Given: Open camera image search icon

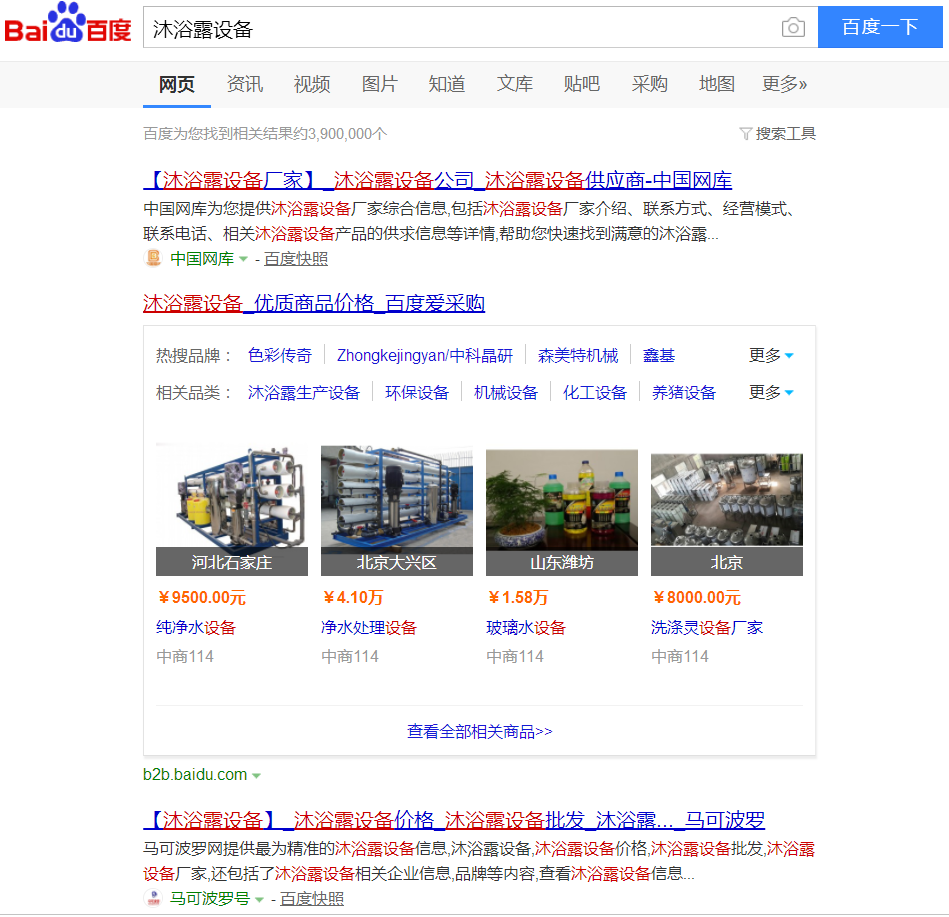Looking at the screenshot, I should (x=793, y=27).
